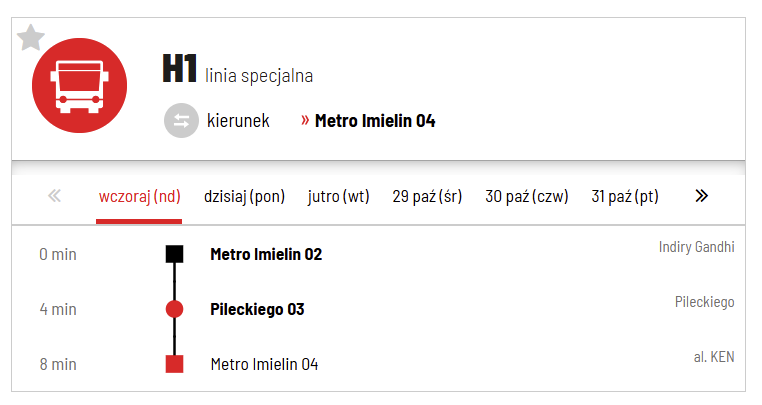Click the Metro Imielin 04 direction heading
Screen dimensions: 762x405
click(x=375, y=121)
